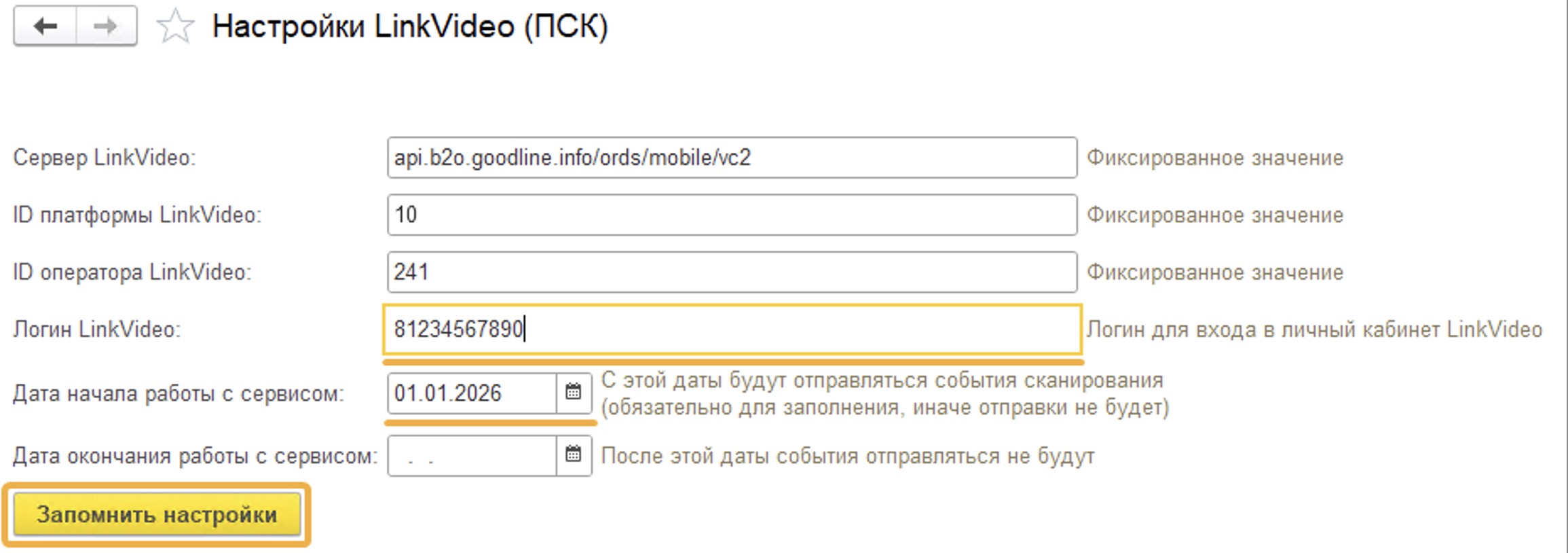Focus the Логин LinkVideo field with 81234567890
The width and height of the screenshot is (1568, 553).
[732, 329]
